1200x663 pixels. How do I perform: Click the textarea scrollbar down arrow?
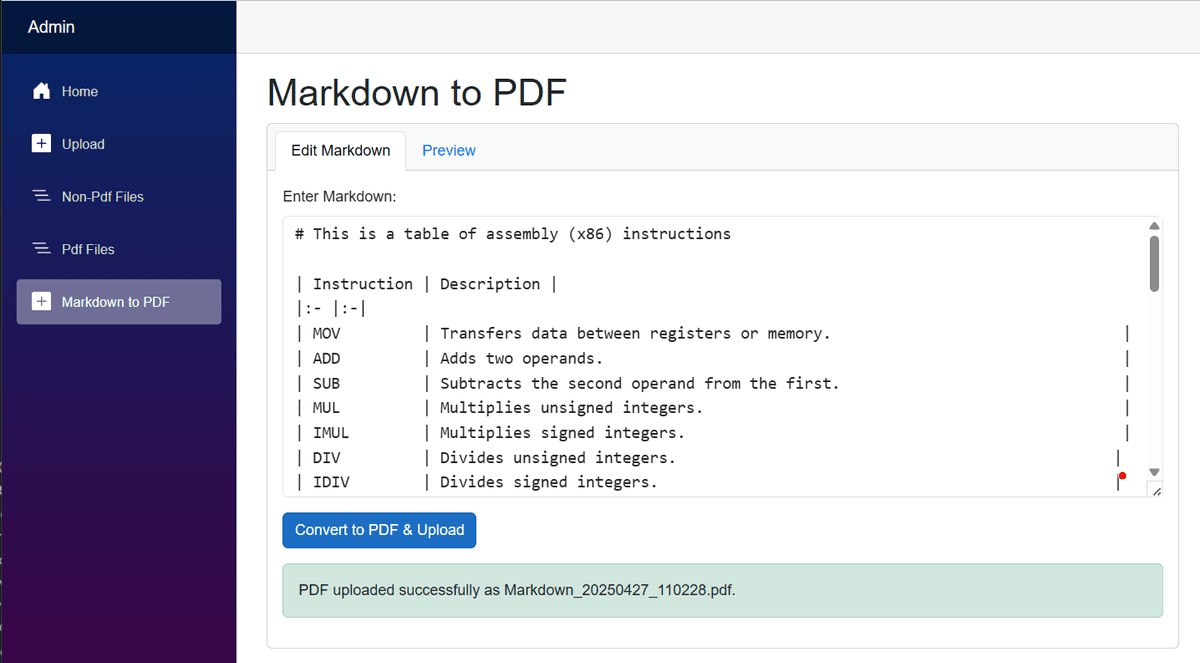1154,472
